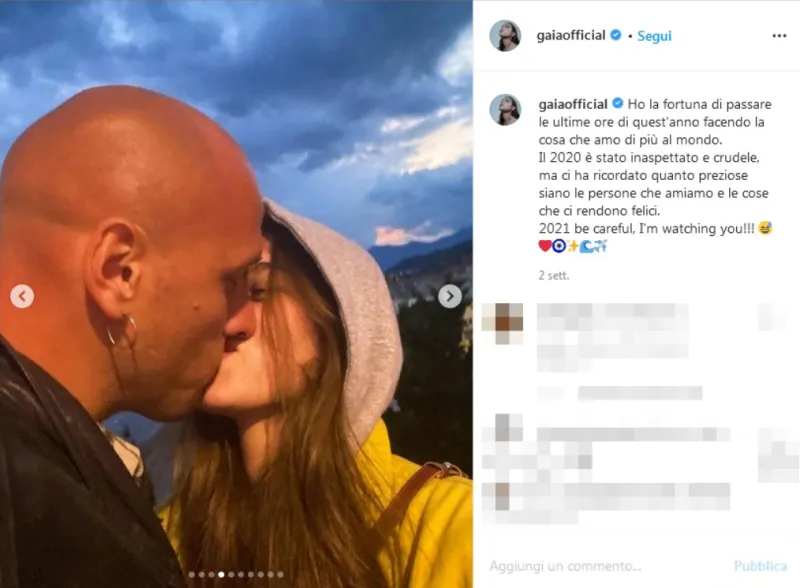Jump to last carousel dot indicator
Screen dimensions: 800x588
[280, 575]
